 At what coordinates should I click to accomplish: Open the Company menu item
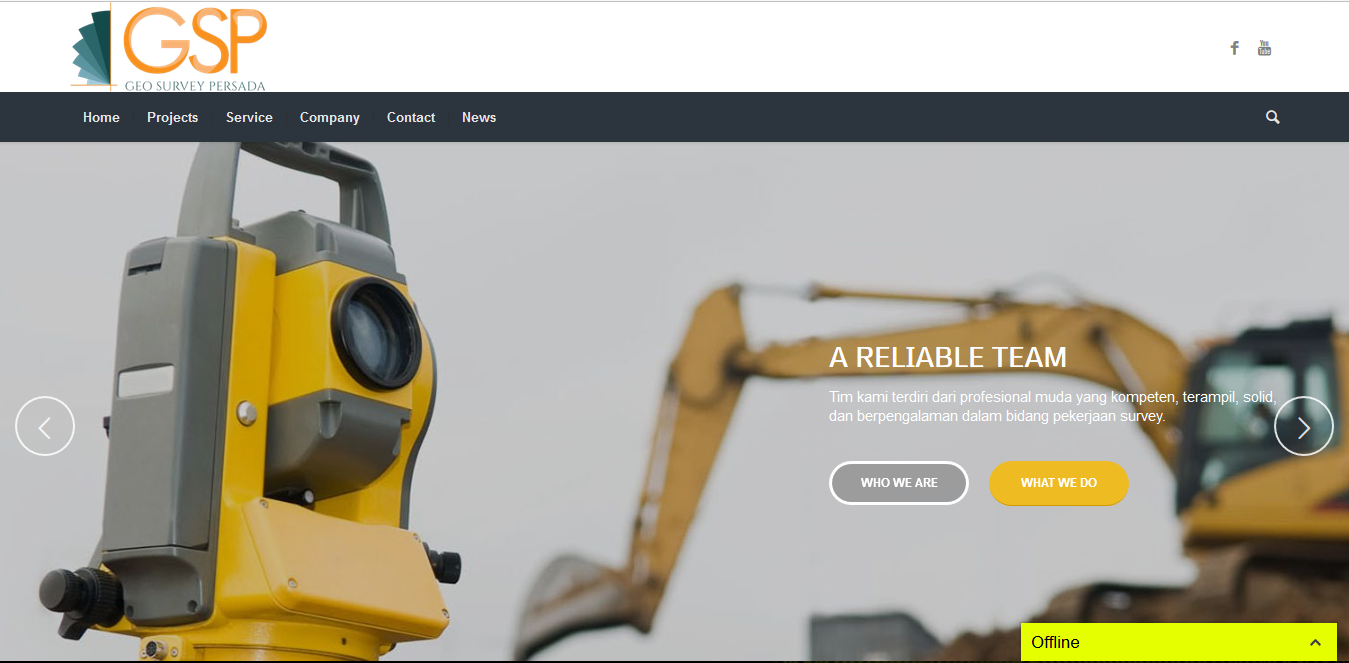(x=330, y=117)
